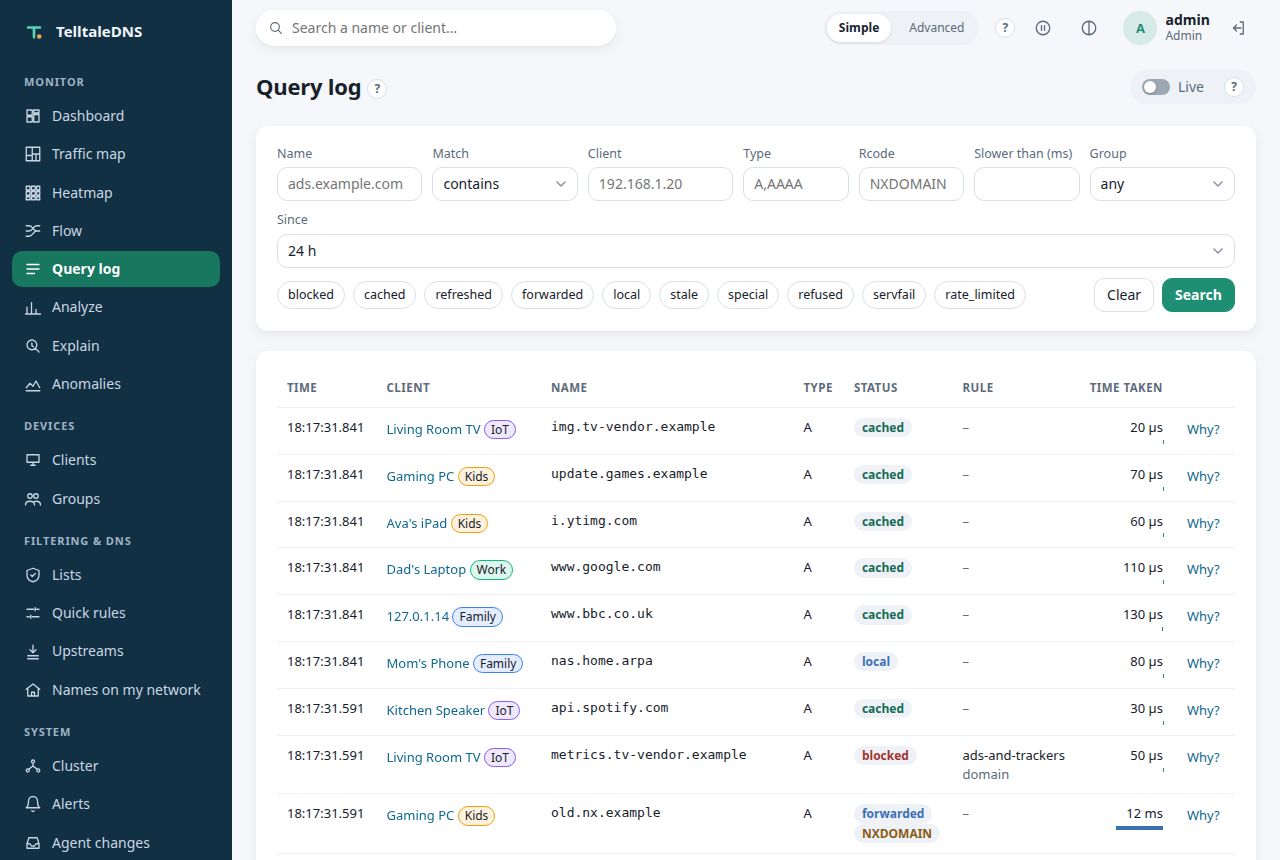1280x860 pixels.
Task: Toggle the servfail status filter chip
Action: (894, 295)
